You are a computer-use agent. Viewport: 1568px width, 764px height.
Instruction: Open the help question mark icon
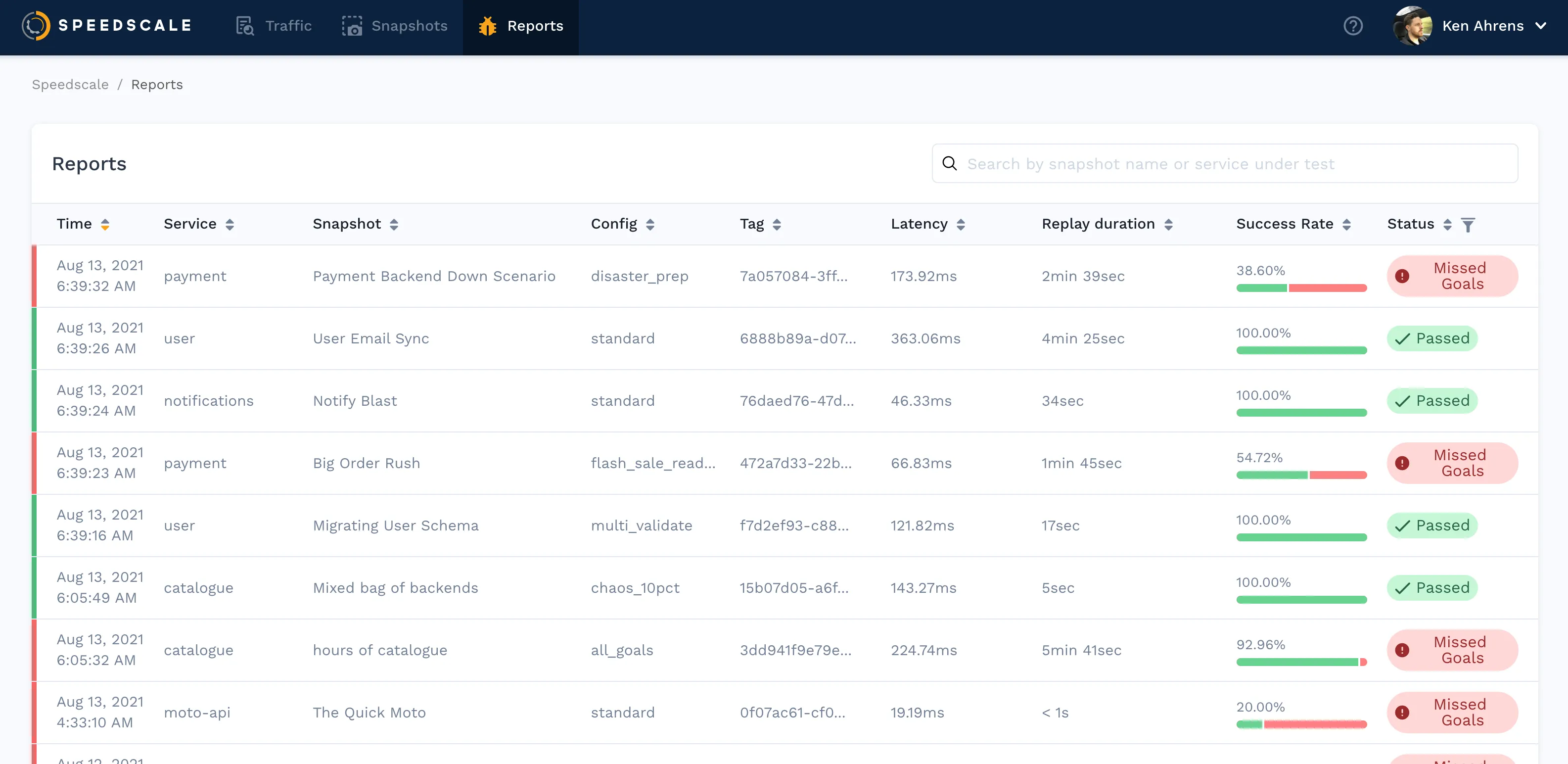pyautogui.click(x=1353, y=26)
